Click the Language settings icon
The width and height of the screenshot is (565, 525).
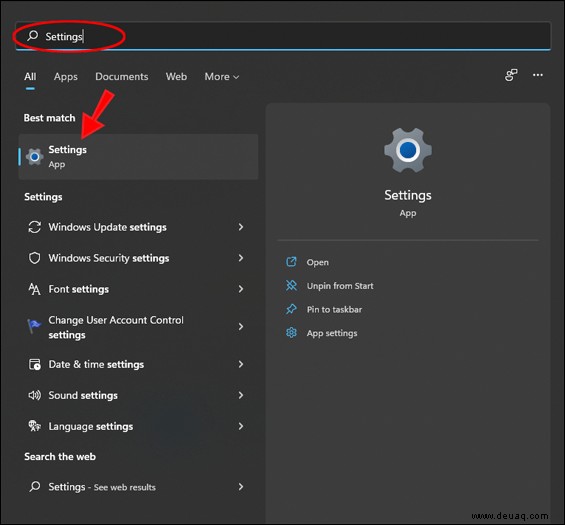pos(35,426)
